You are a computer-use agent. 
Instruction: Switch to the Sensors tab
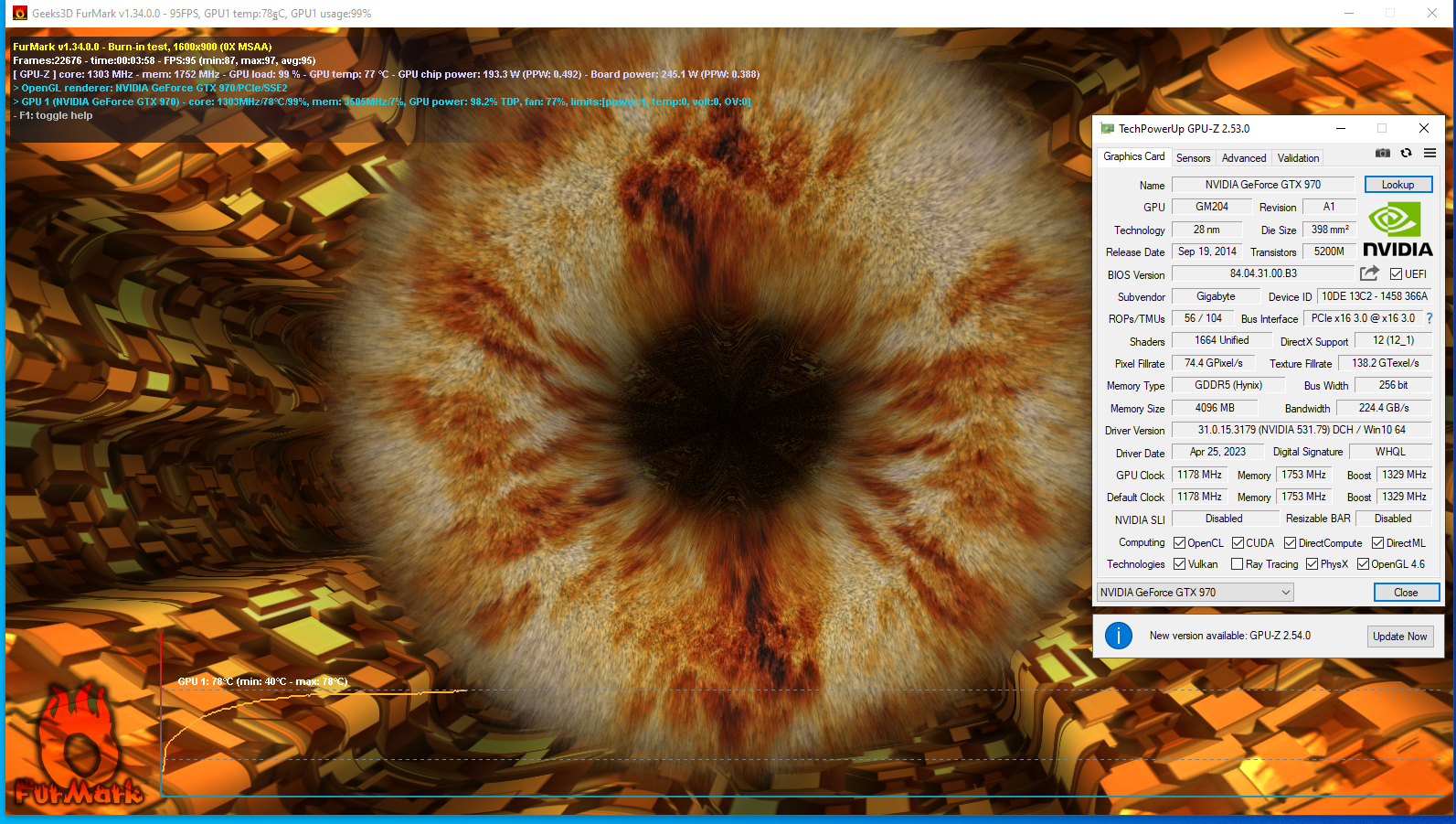pos(1193,158)
